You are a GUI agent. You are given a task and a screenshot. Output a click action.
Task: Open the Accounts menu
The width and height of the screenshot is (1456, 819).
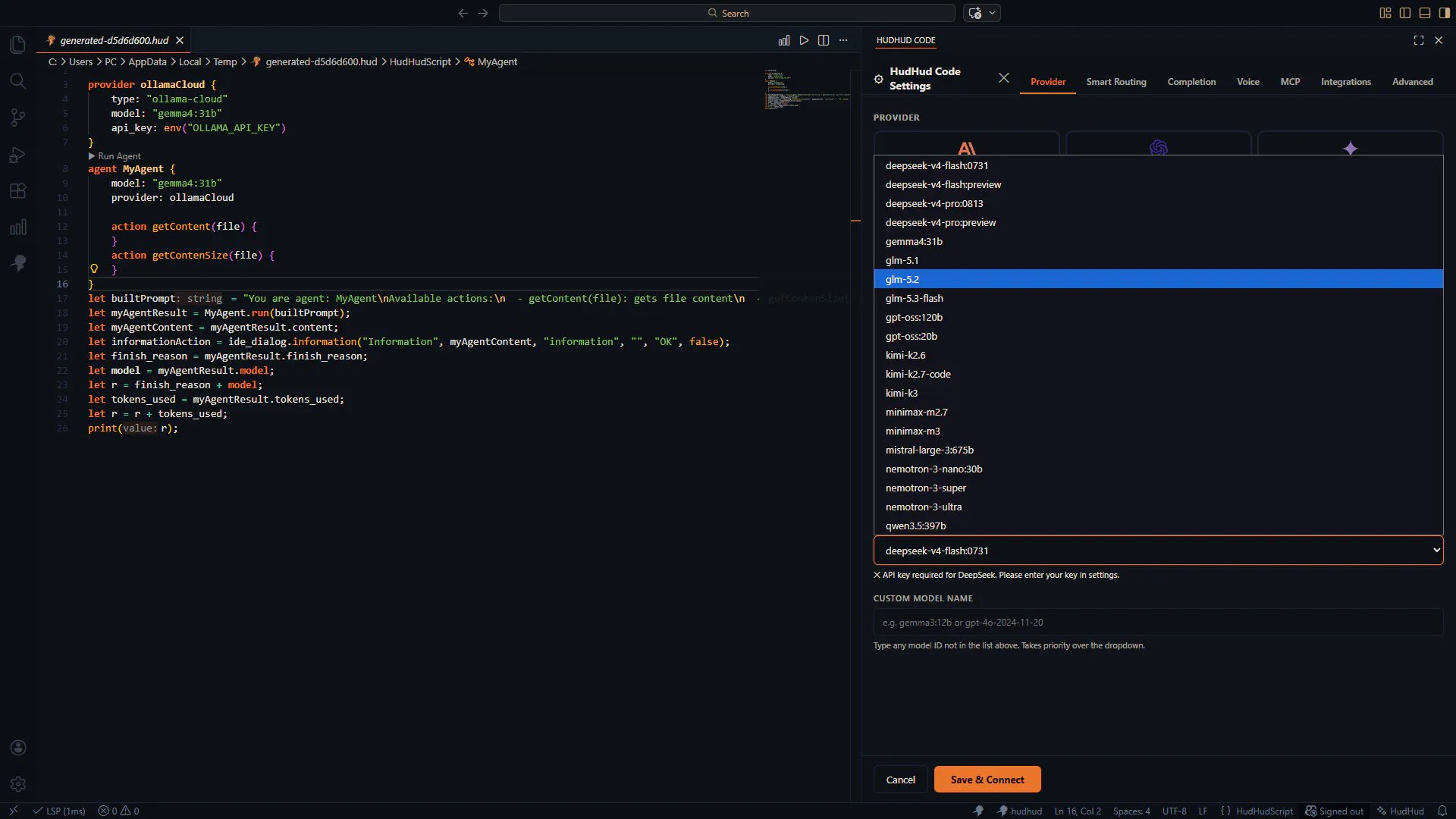[18, 748]
